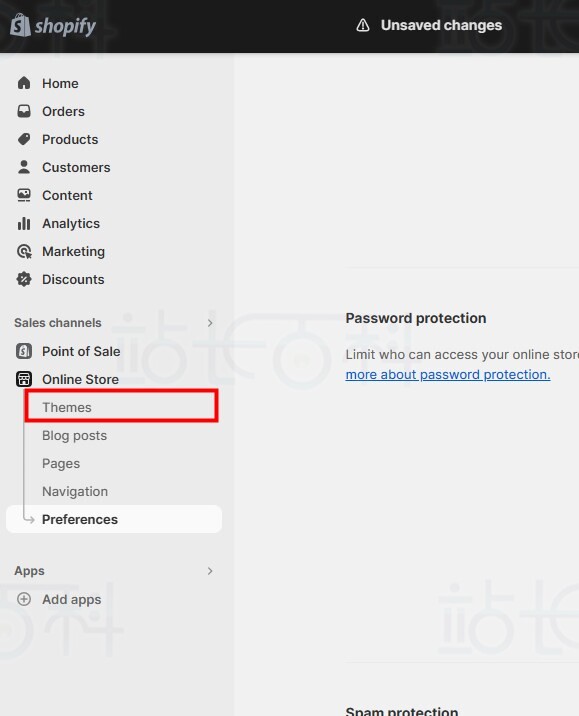Viewport: 579px width, 716px height.
Task: Select the Preferences menu item
Action: pyautogui.click(x=114, y=519)
